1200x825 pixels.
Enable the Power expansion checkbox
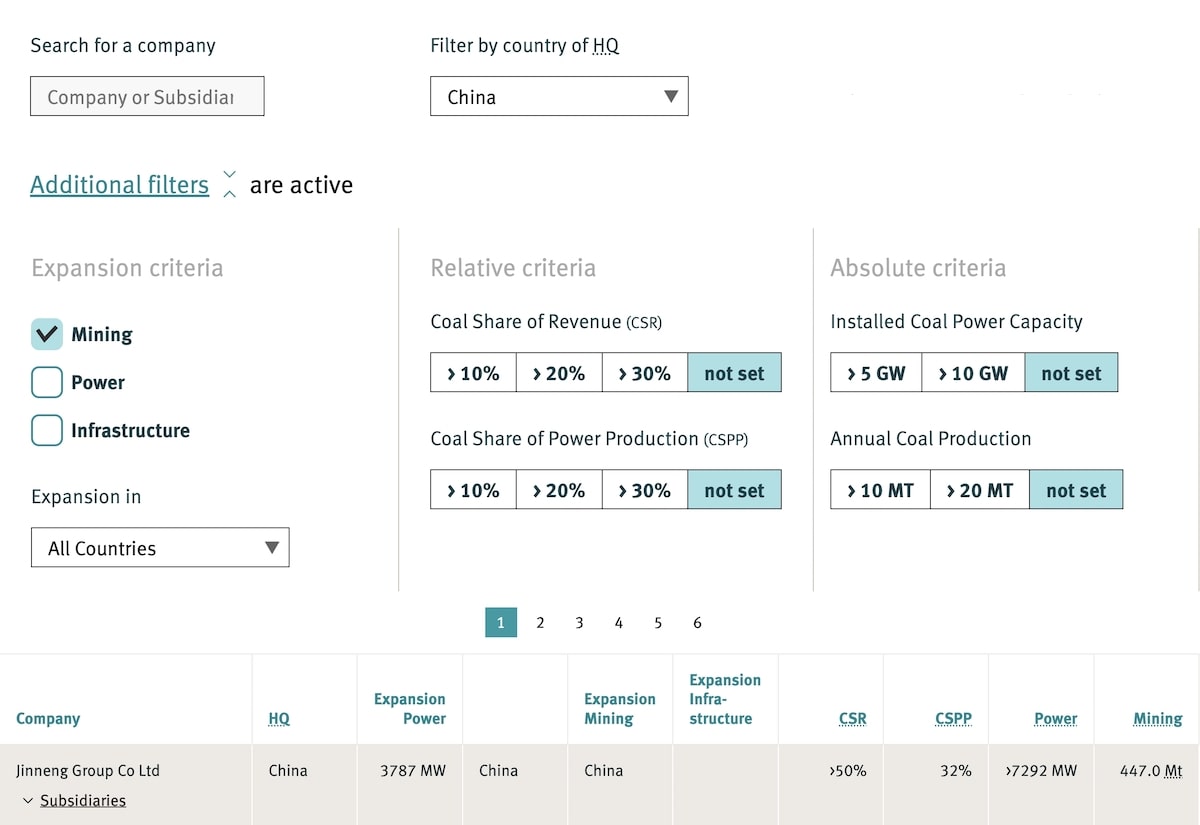coord(47,383)
